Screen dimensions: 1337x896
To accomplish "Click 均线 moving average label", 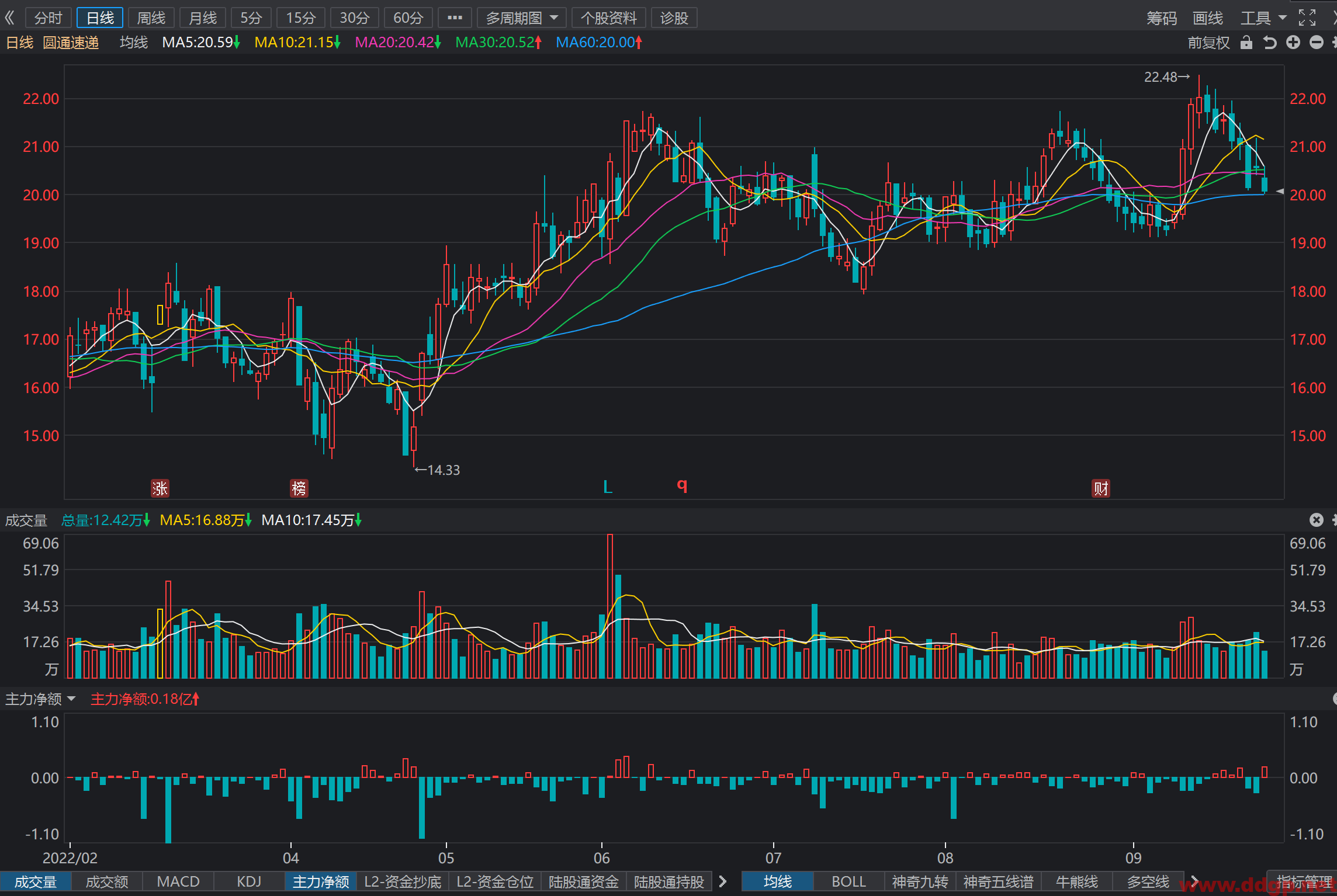I will tap(134, 43).
